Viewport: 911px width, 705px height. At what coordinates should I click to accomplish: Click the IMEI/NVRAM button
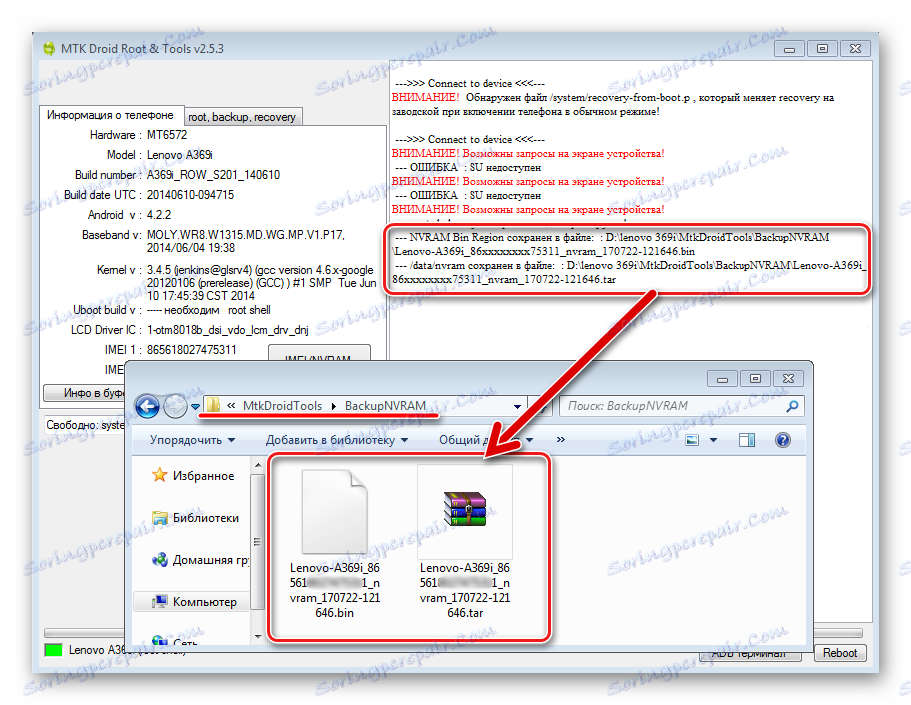click(x=319, y=353)
